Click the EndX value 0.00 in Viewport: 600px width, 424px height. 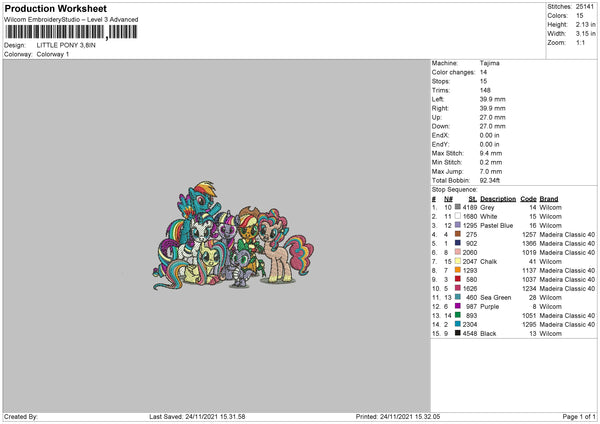(489, 135)
